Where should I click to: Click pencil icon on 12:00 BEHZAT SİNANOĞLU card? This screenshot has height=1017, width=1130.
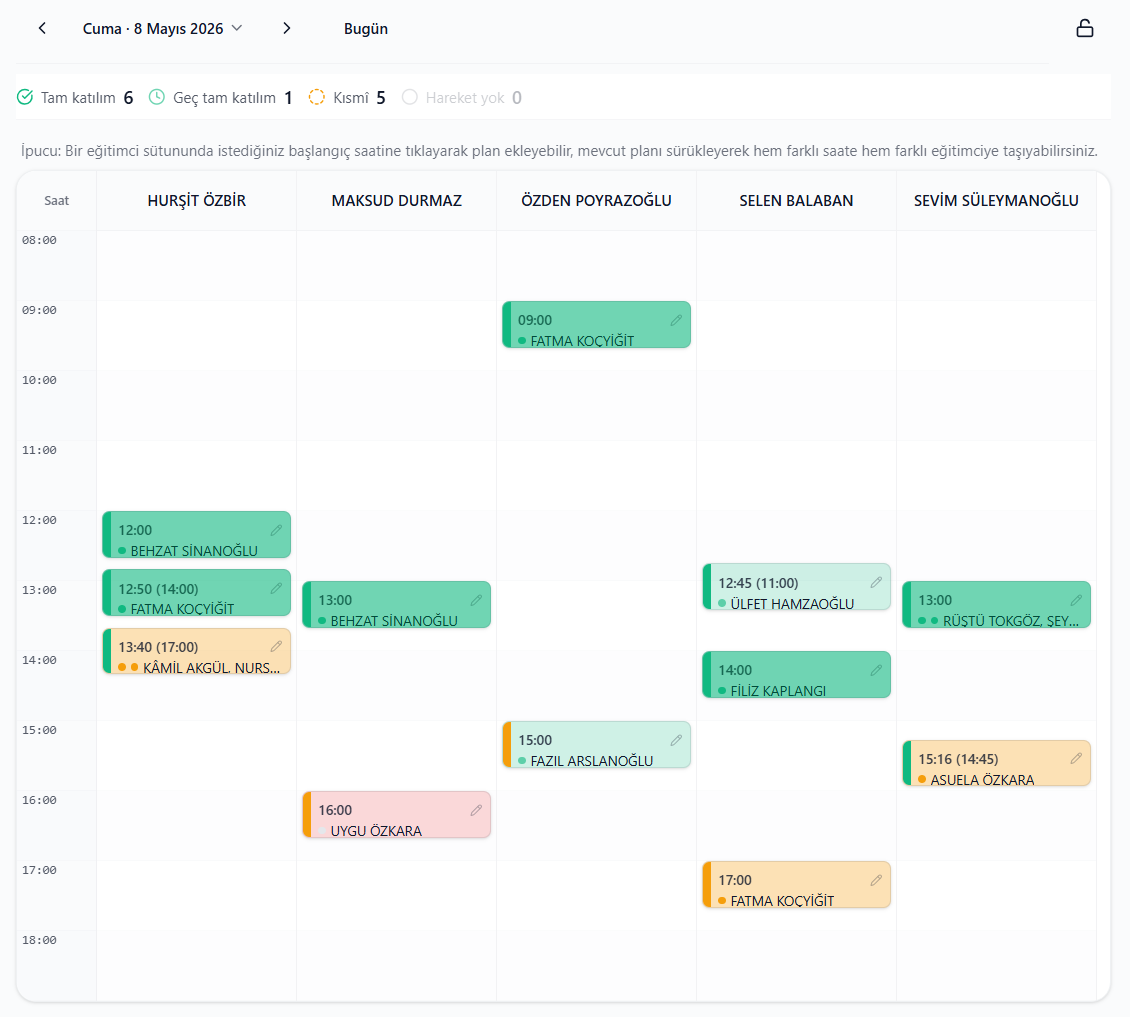tap(276, 530)
